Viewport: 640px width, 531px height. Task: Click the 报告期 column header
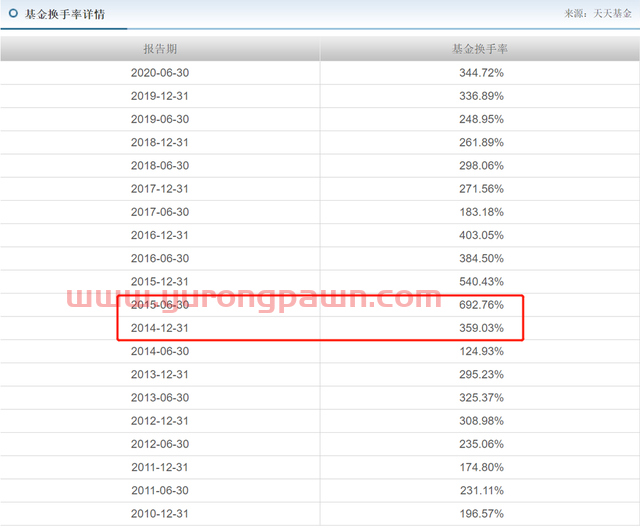tap(160, 49)
